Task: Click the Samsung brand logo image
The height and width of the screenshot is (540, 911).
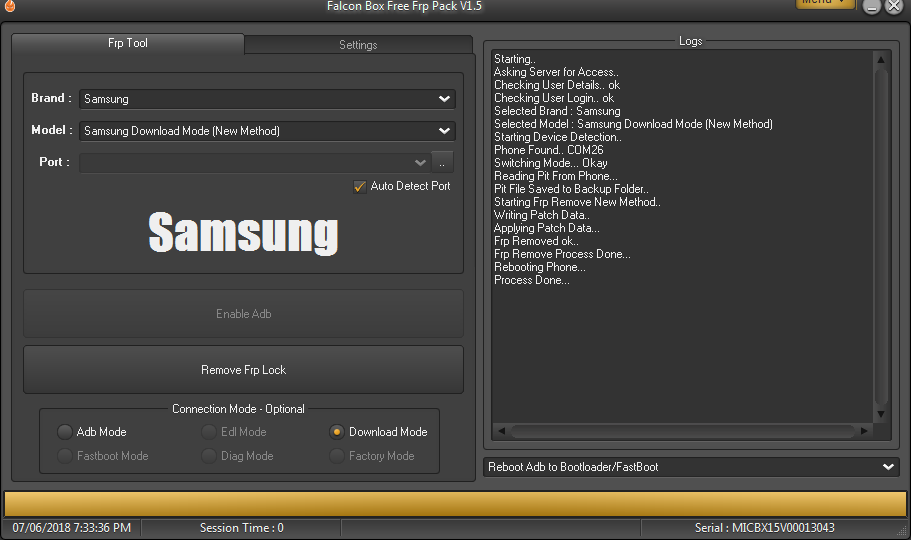Action: click(243, 233)
